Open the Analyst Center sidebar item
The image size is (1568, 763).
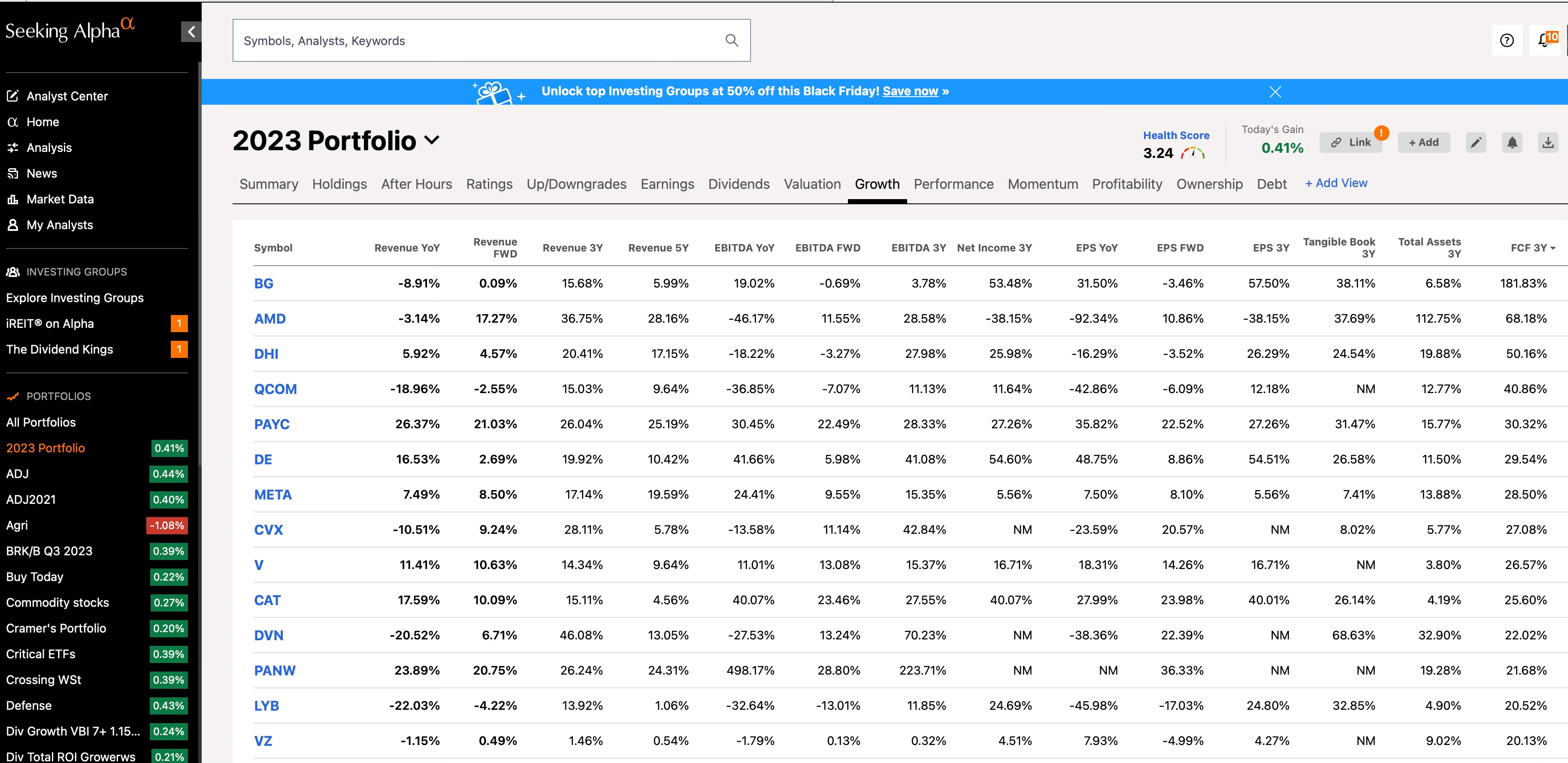[x=67, y=96]
